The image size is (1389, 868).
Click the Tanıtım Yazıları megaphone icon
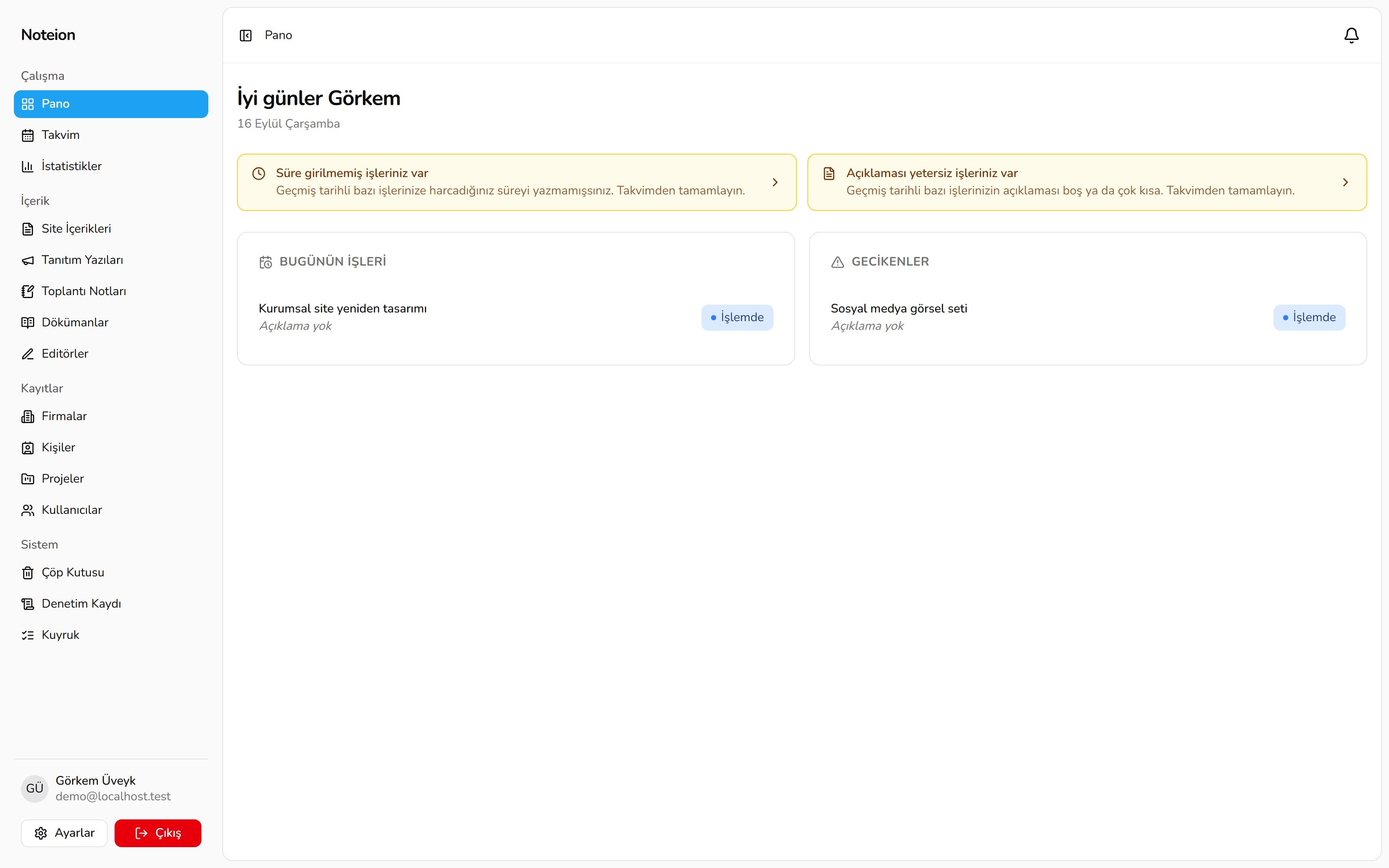[x=27, y=261]
